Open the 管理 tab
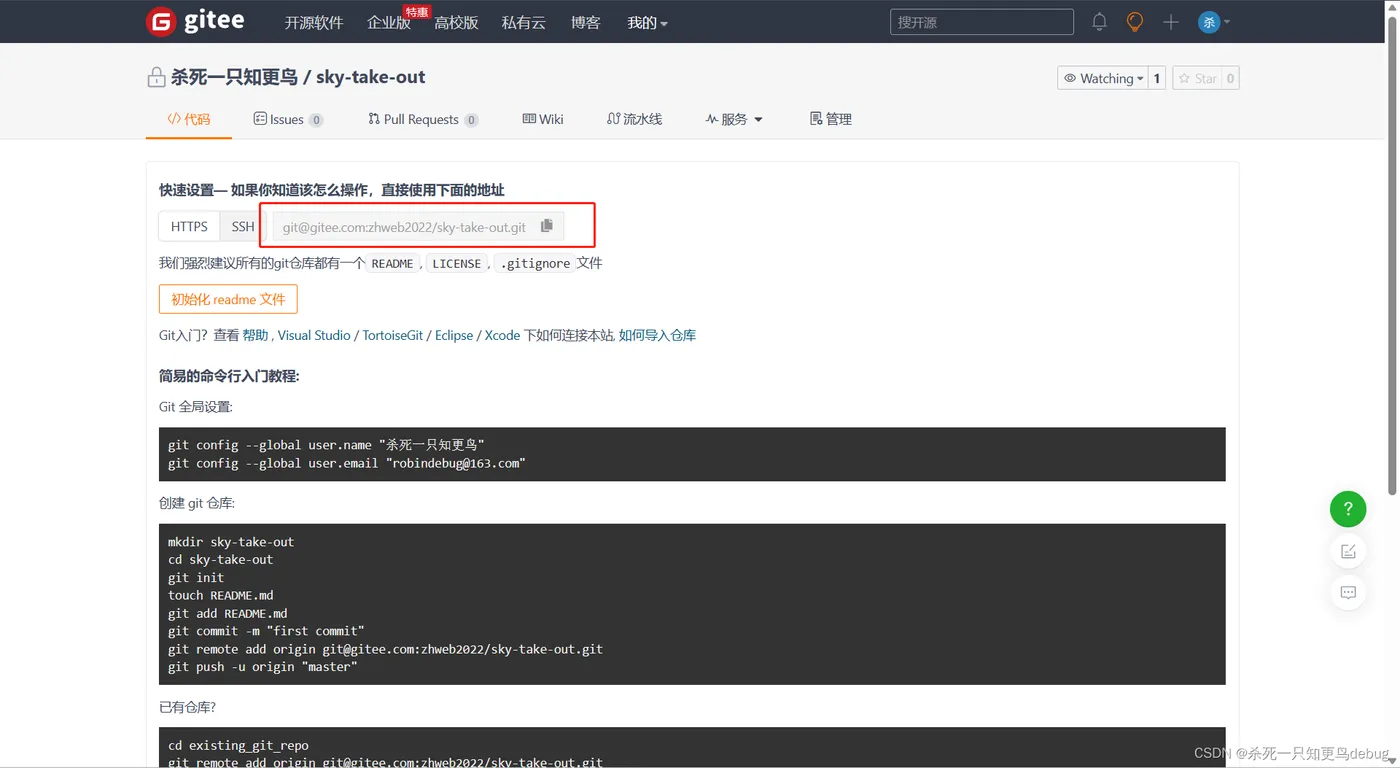Screen dimensions: 1400x768 [x=831, y=119]
